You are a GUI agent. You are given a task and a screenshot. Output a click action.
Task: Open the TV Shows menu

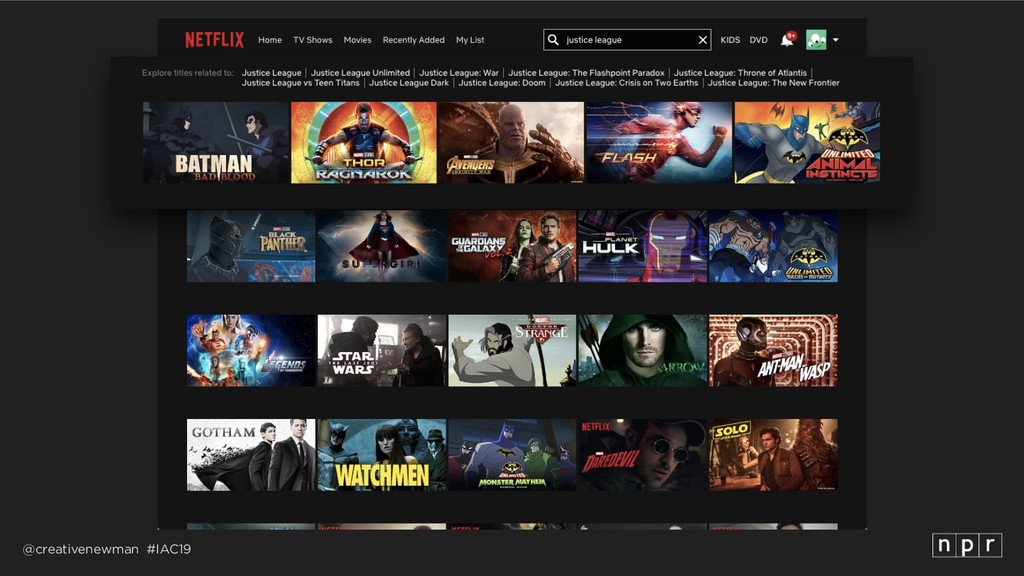(313, 40)
